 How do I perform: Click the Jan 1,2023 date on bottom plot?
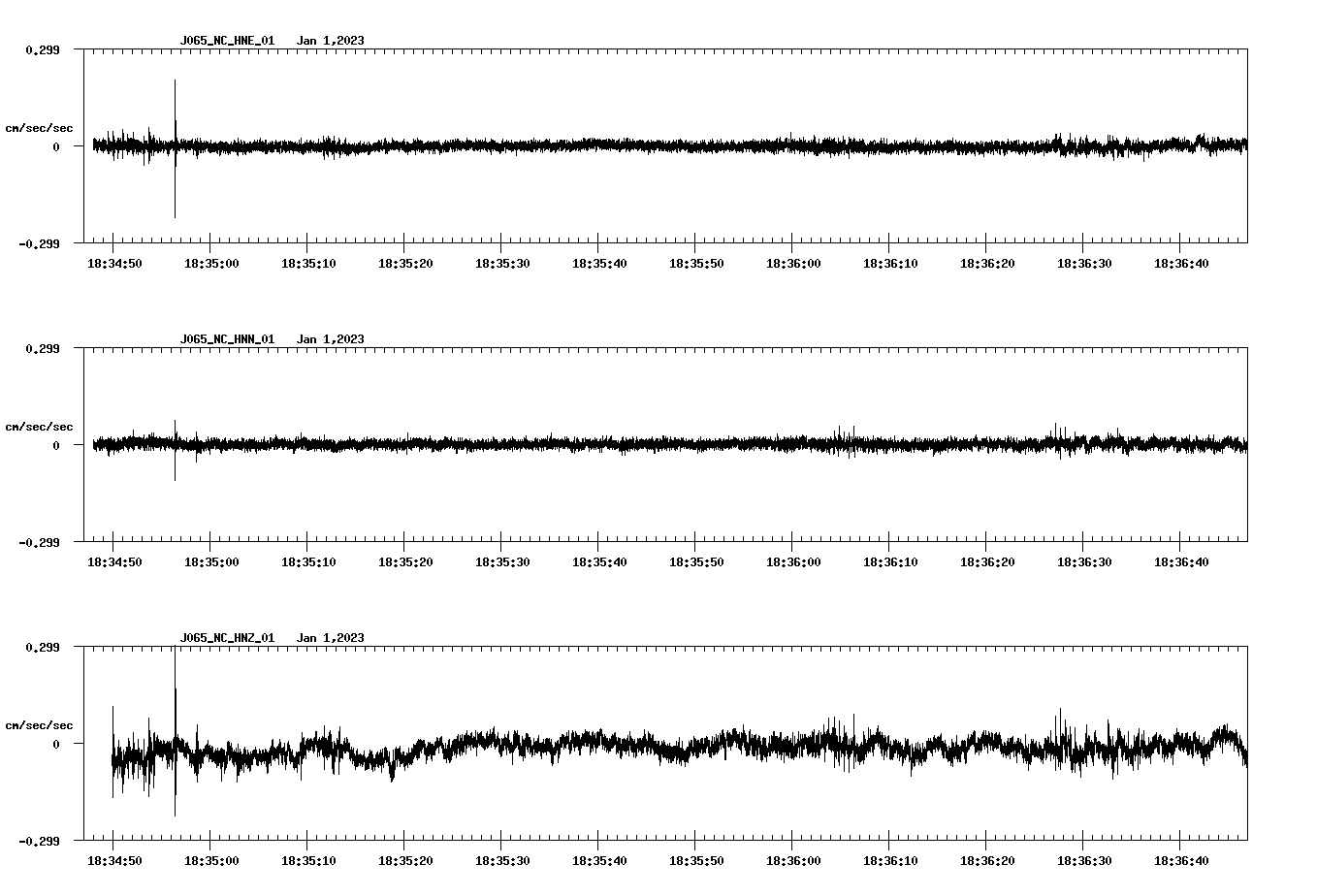coord(331,639)
